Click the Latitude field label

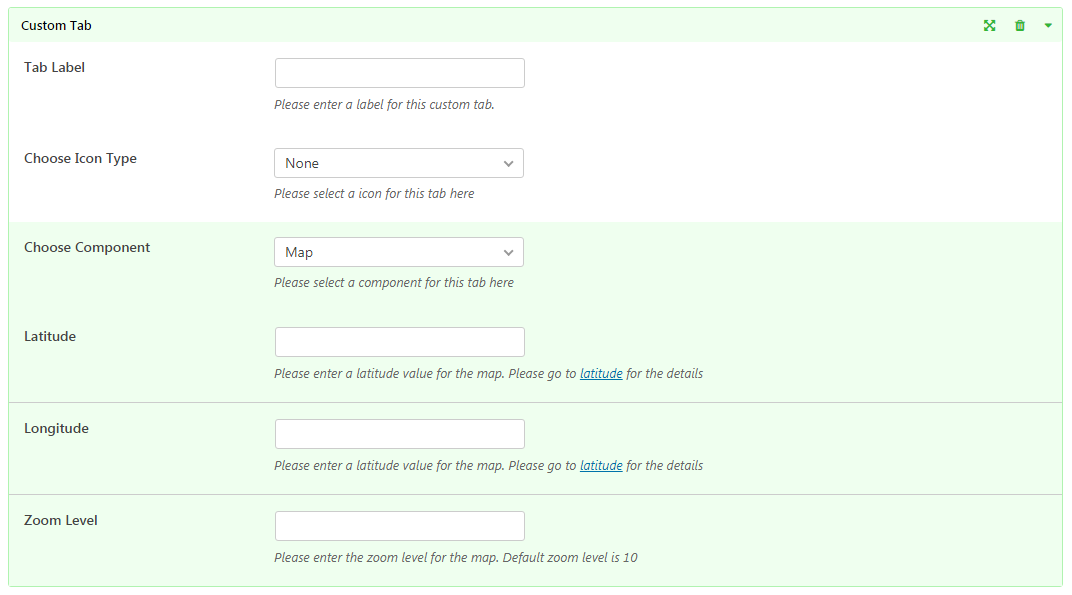50,336
